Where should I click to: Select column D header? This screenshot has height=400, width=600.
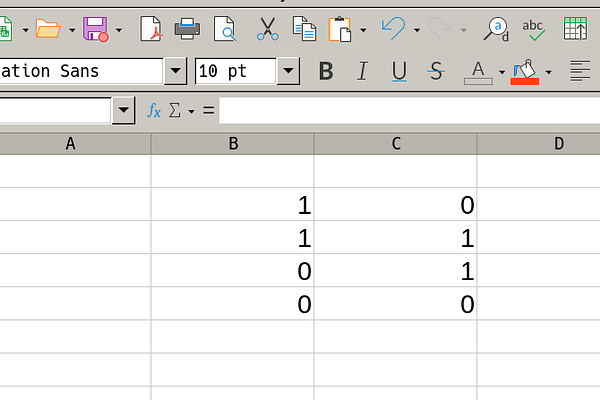click(x=539, y=144)
